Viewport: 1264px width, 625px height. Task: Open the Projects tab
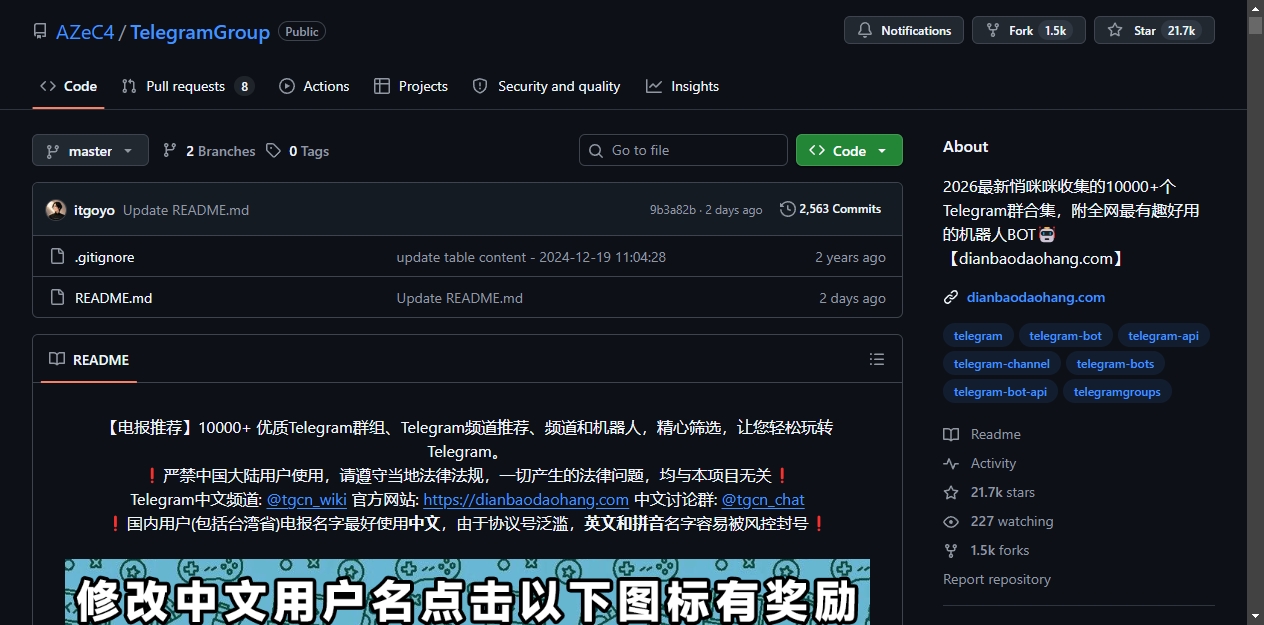[x=411, y=86]
